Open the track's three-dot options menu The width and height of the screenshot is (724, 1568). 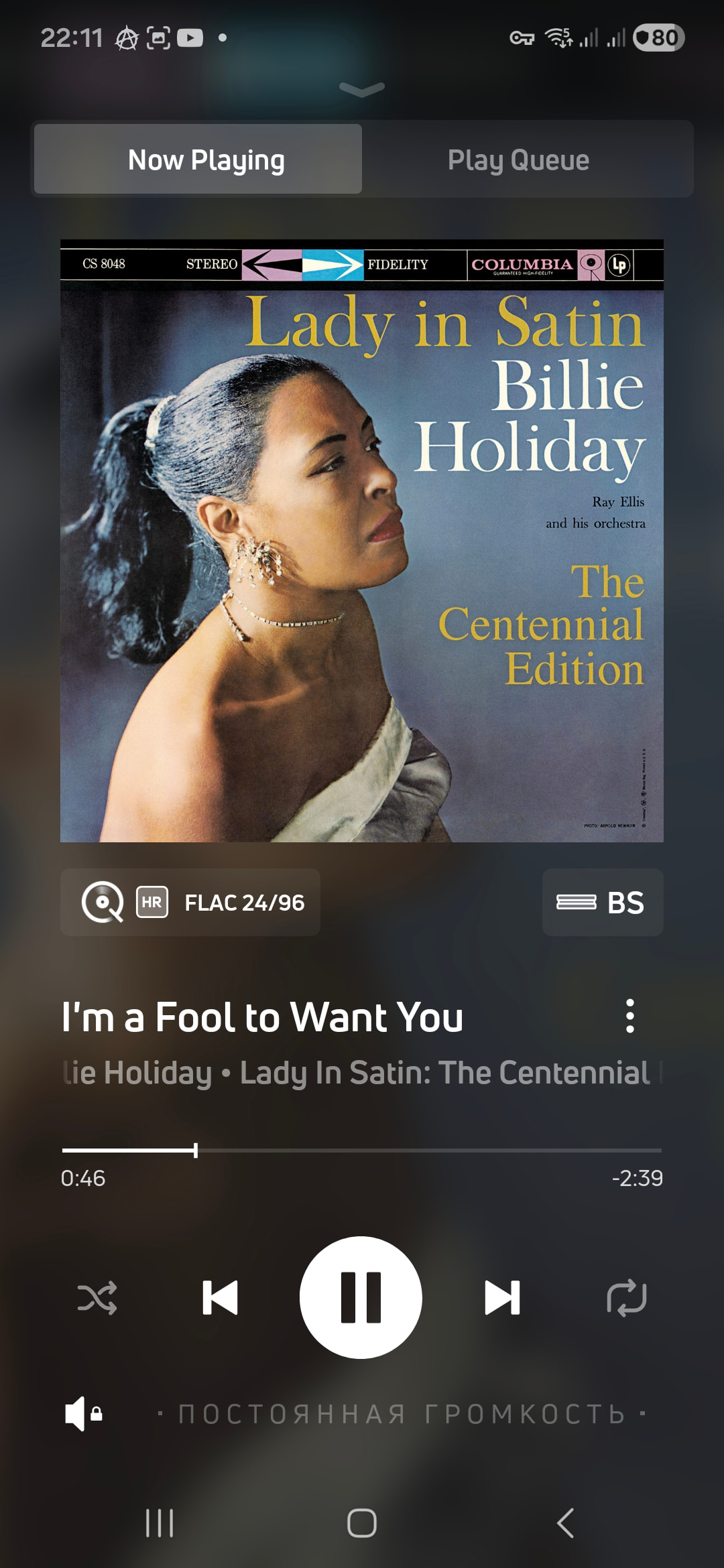point(629,1016)
